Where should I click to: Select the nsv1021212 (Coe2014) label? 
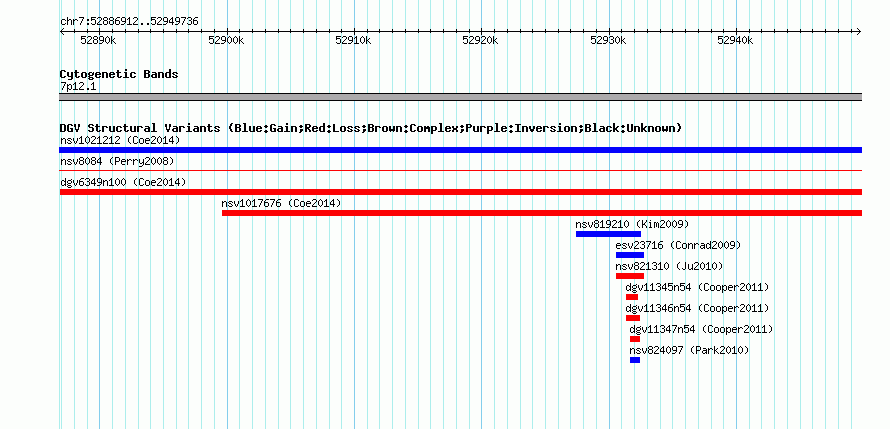pos(120,140)
